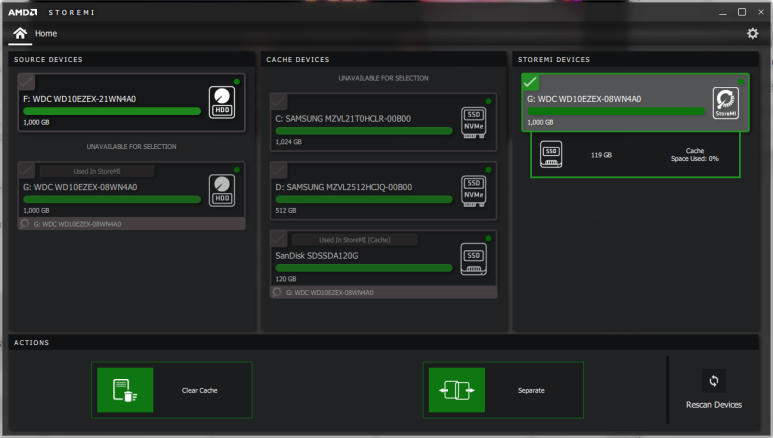Click StoreMI icon on G: StoreMI device
The height and width of the screenshot is (438, 773).
coord(726,103)
